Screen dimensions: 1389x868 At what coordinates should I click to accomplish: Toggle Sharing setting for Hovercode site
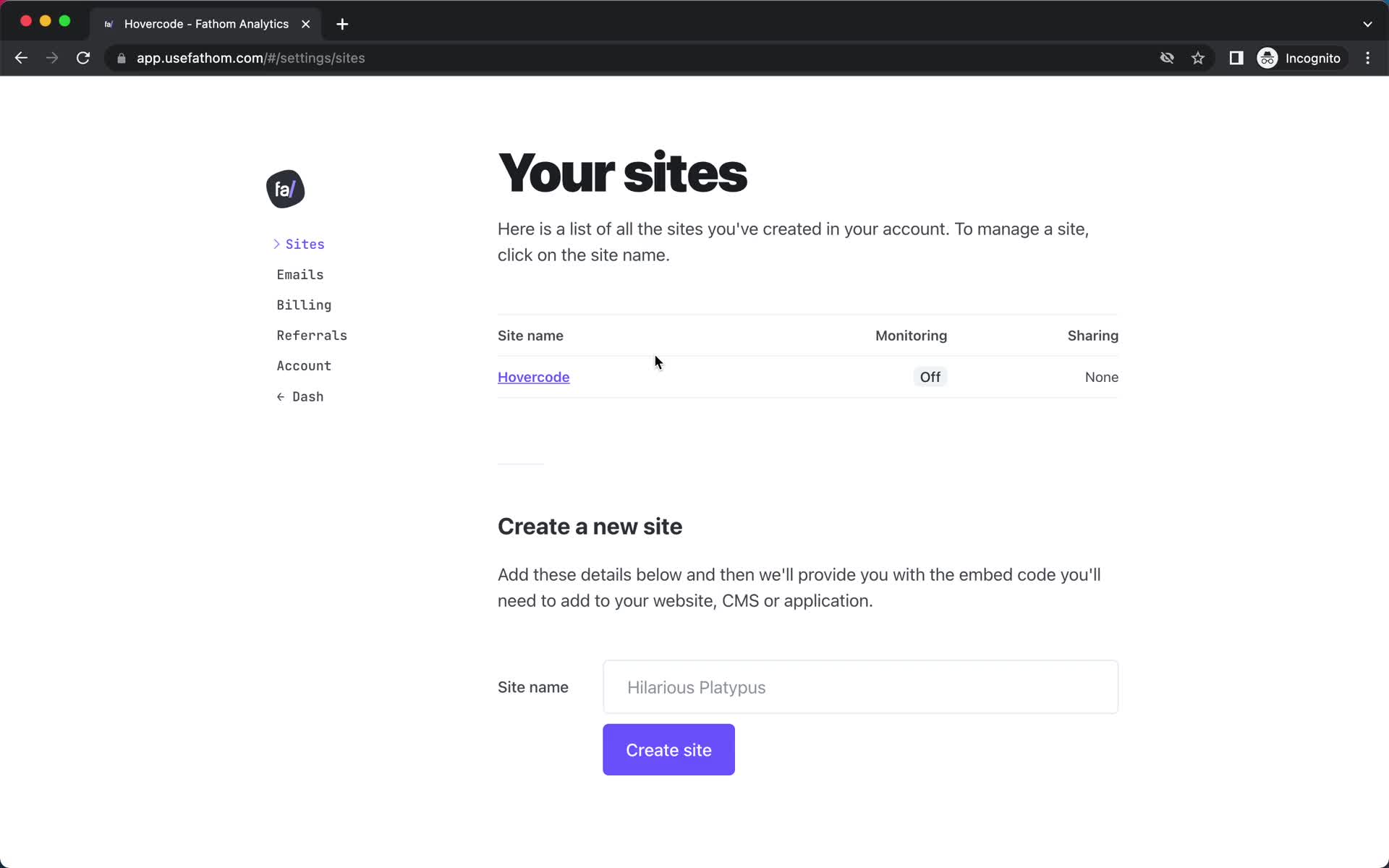pyautogui.click(x=1101, y=376)
